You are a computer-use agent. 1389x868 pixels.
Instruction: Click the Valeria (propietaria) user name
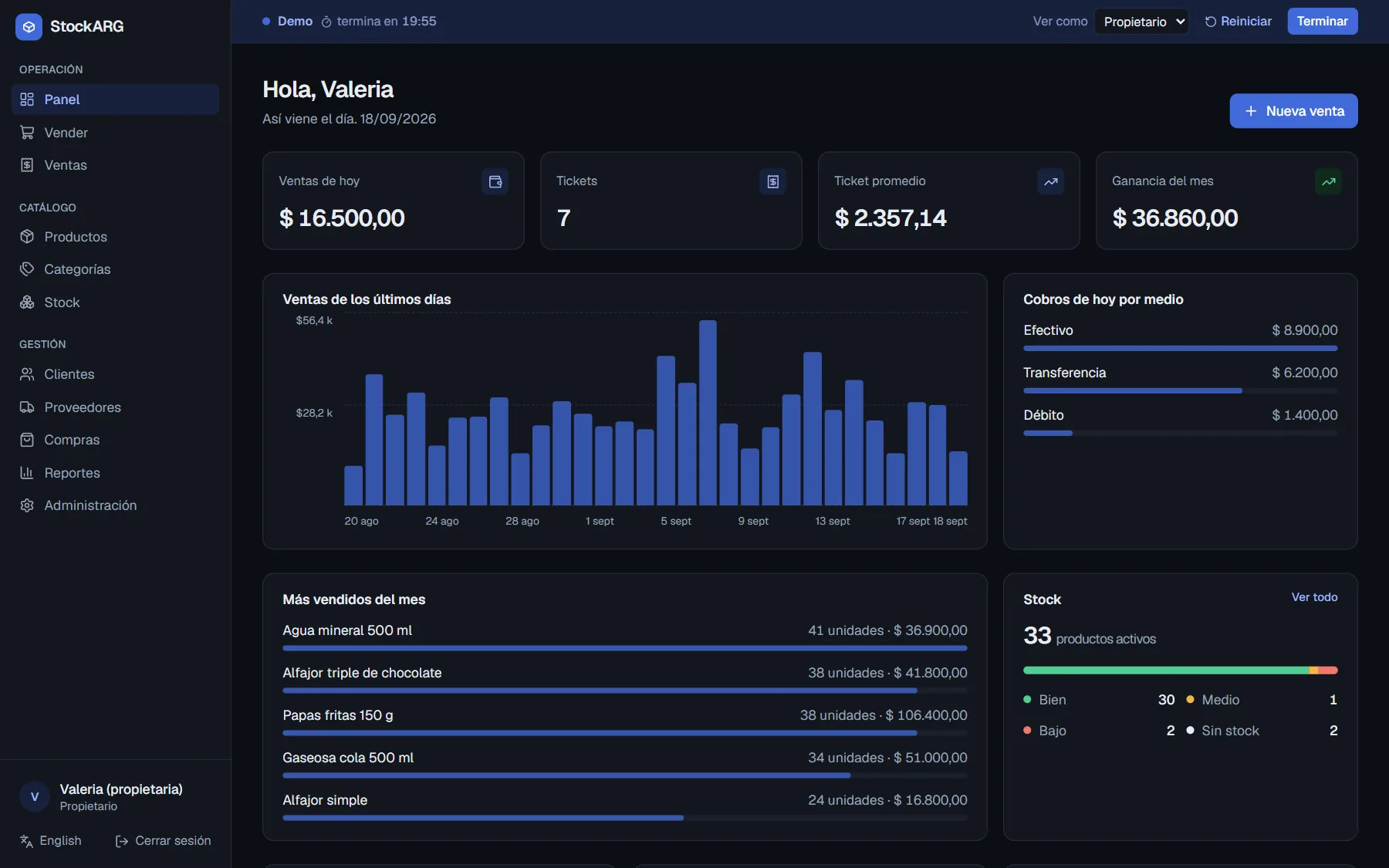coord(121,789)
